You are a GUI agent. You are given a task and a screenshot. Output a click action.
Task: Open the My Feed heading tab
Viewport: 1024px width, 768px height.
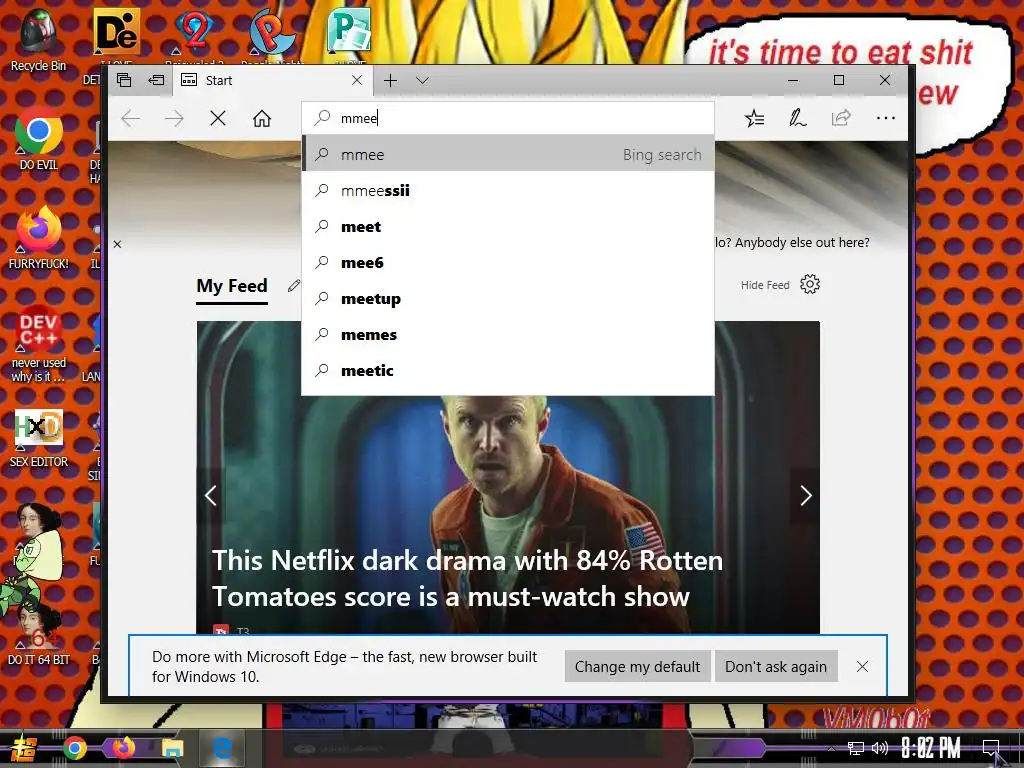(x=232, y=286)
